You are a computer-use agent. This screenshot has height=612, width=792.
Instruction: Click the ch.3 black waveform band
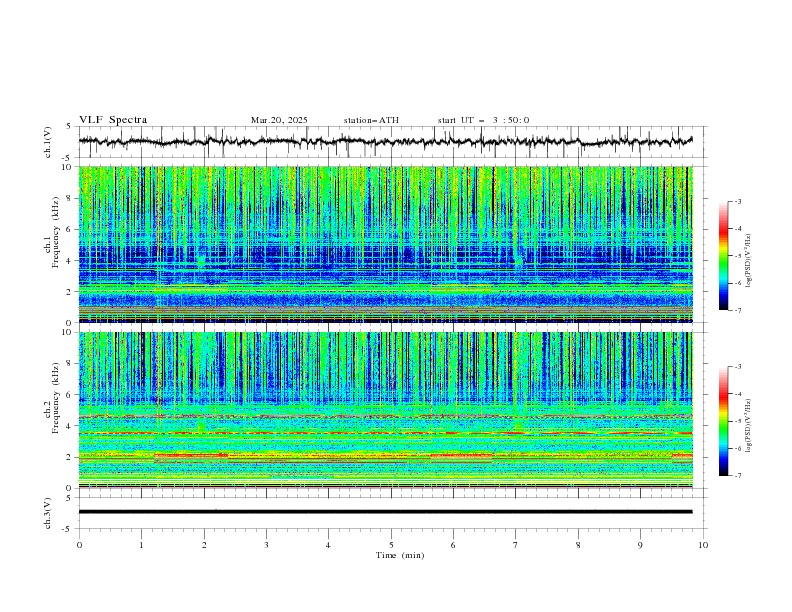coord(385,512)
